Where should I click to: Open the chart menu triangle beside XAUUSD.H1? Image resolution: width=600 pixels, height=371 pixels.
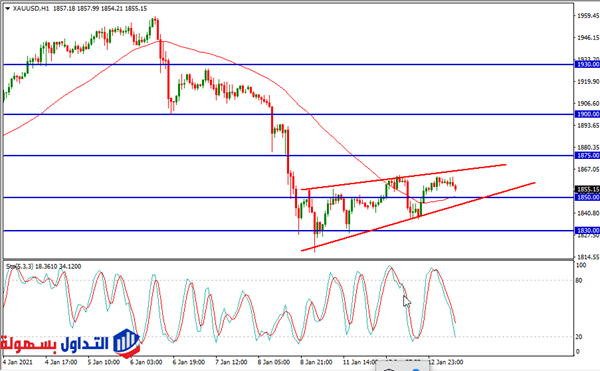pyautogui.click(x=7, y=8)
